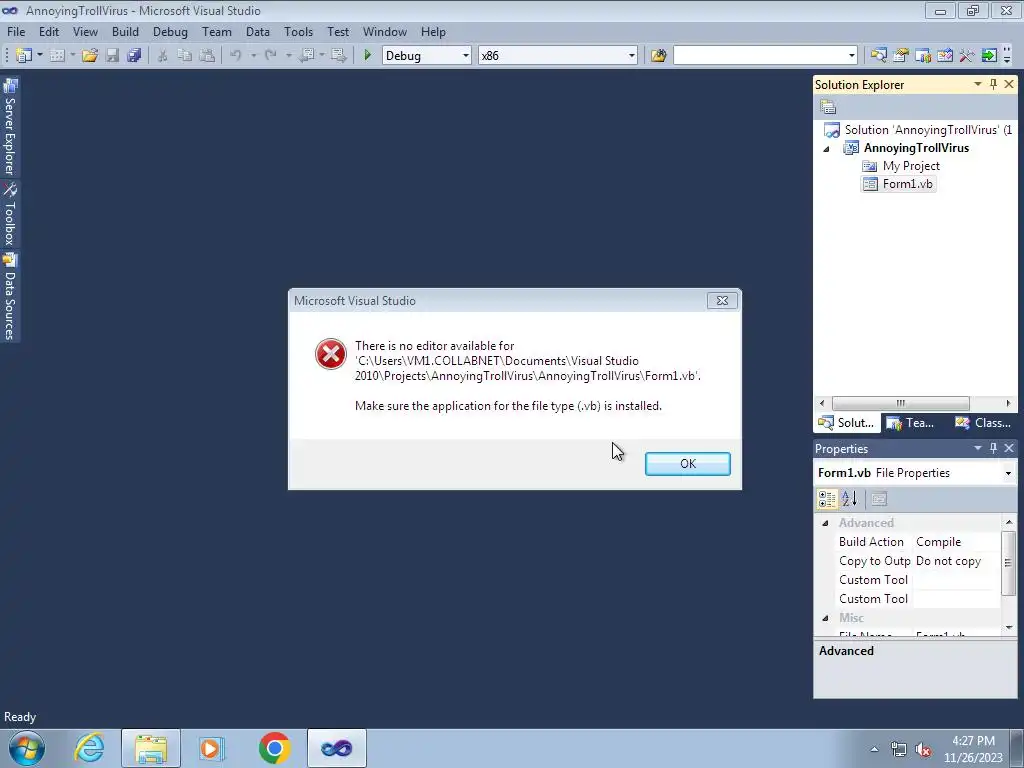Click the Cut scissors icon
Screen dimensions: 1024x768
(x=163, y=56)
